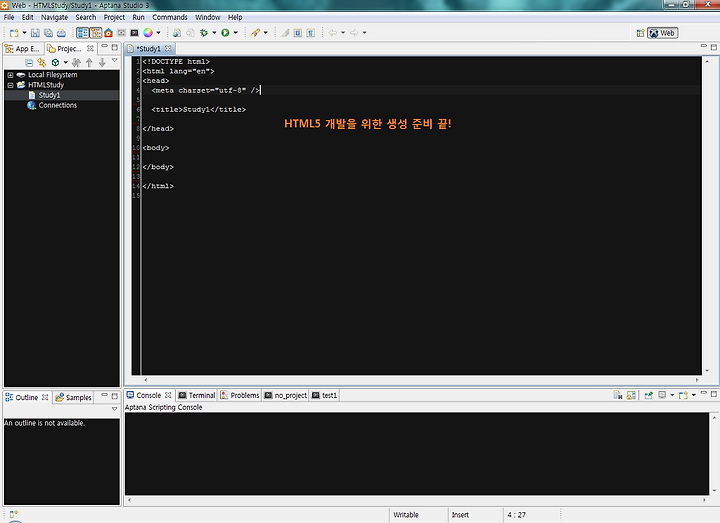The image size is (720, 523).
Task: Open the Outline view menu triangle
Action: click(115, 409)
